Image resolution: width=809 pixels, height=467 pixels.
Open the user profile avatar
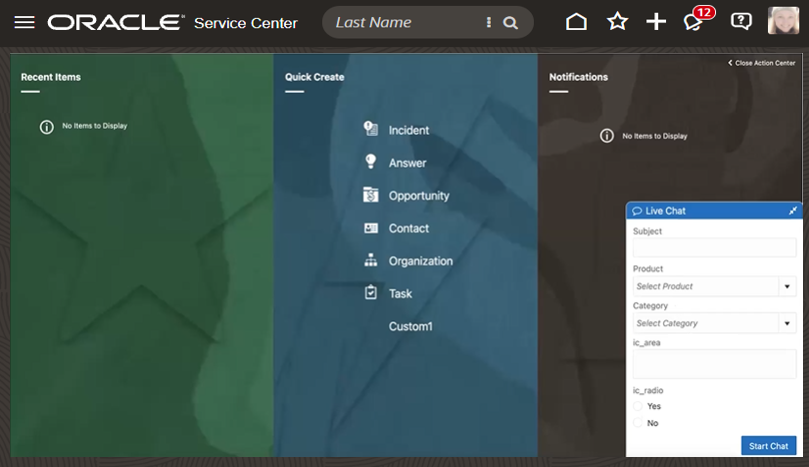(x=783, y=21)
